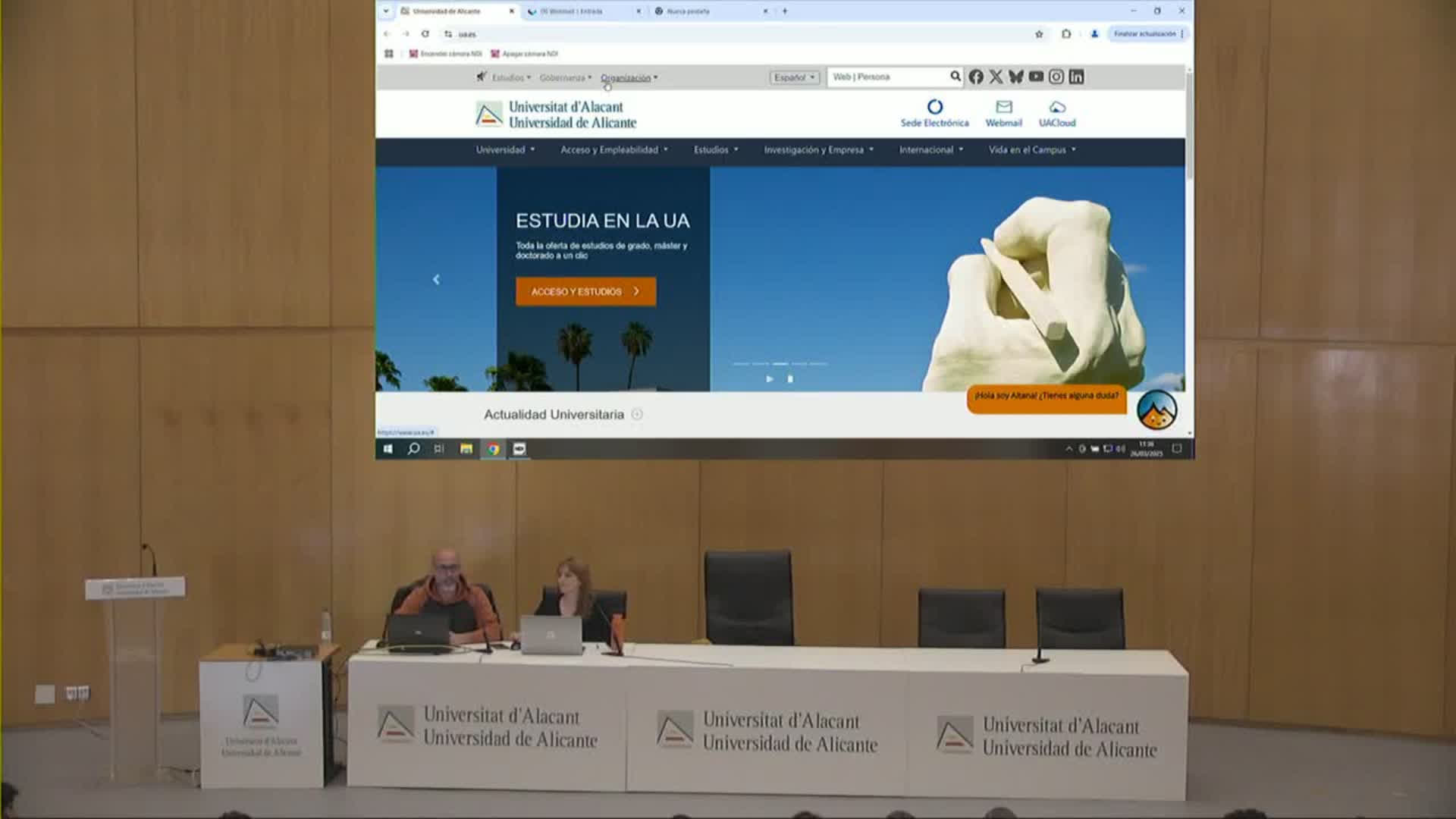The width and height of the screenshot is (1456, 819).
Task: Open UACloud cloud icon
Action: point(1057,107)
